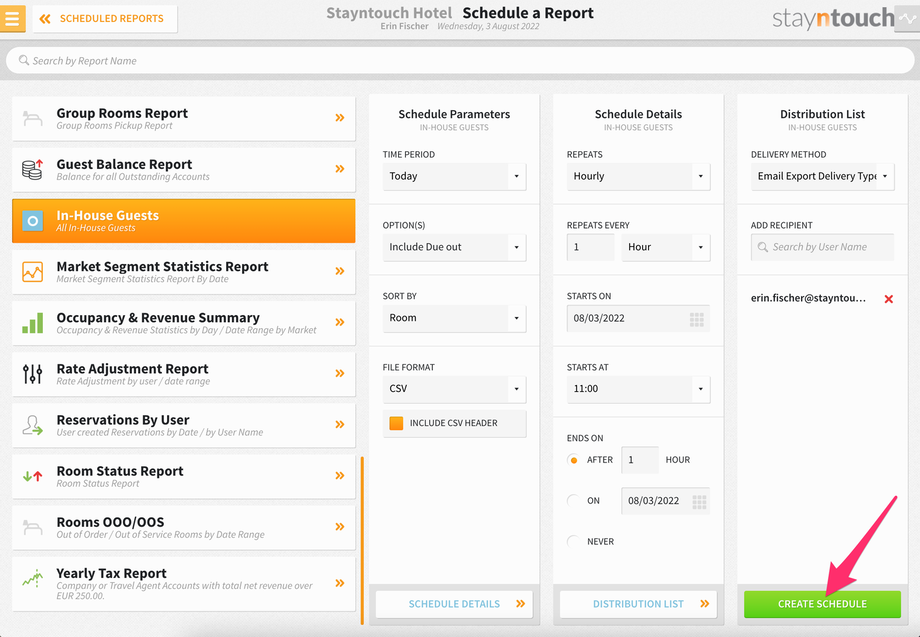Click the Create Schedule button
This screenshot has height=637, width=920.
pos(822,604)
